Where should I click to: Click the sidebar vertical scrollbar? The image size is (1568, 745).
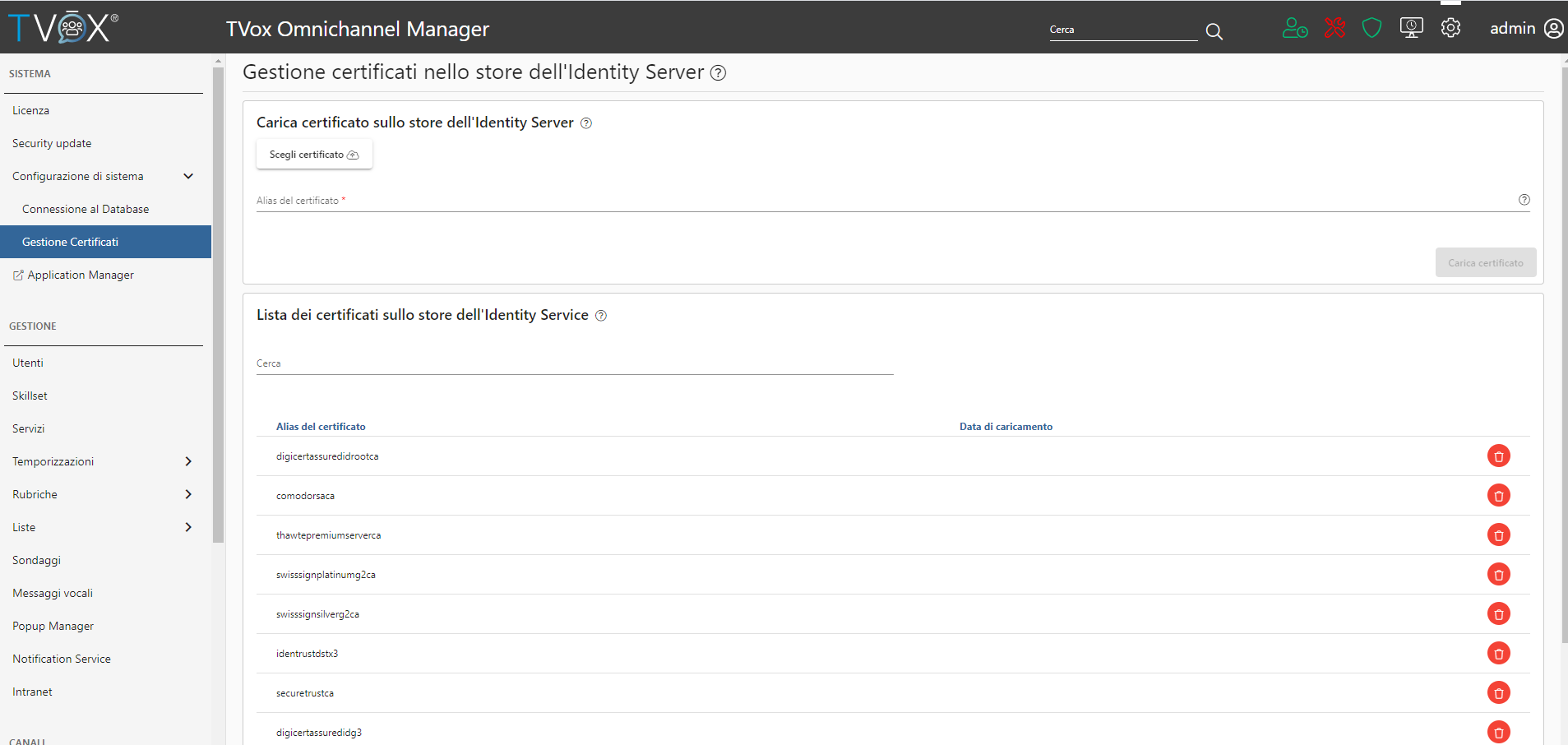pos(218,304)
